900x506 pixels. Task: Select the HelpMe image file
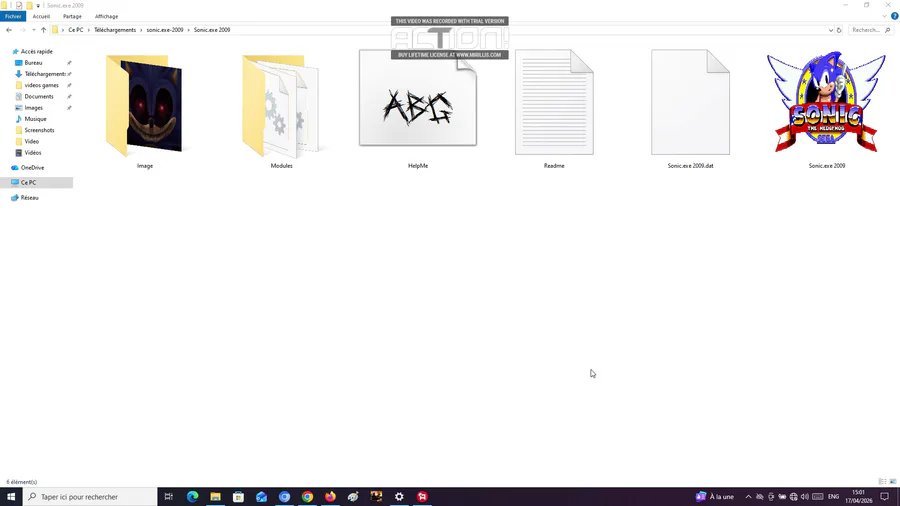click(x=418, y=98)
